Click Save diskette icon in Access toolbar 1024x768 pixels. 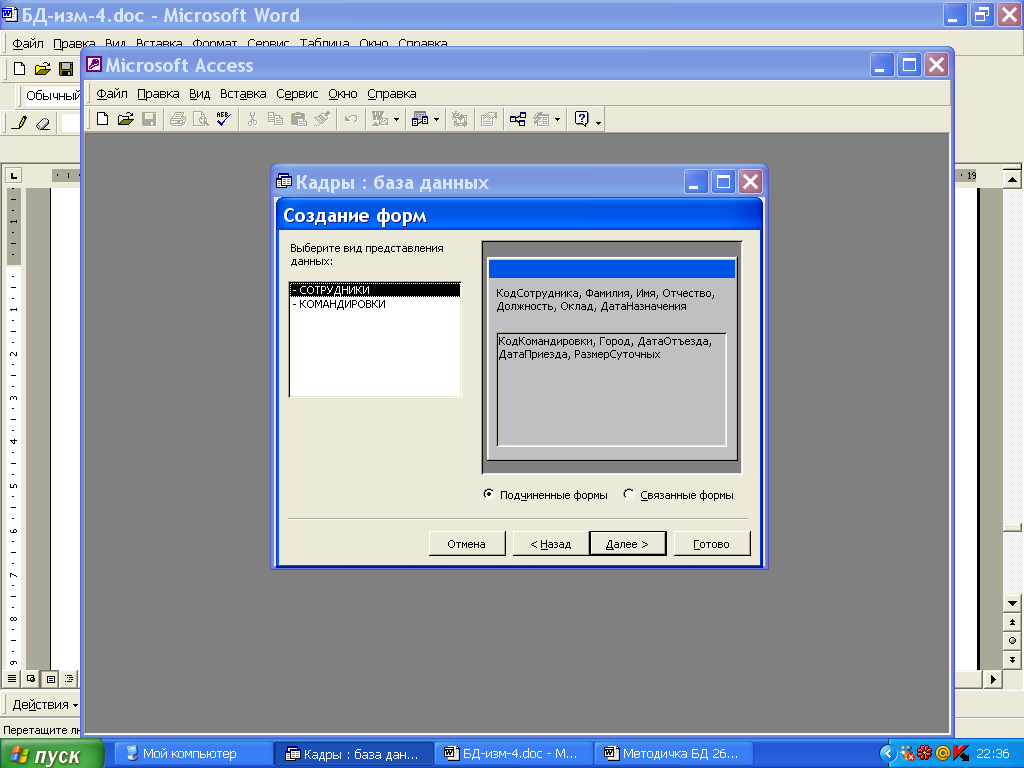pos(149,119)
